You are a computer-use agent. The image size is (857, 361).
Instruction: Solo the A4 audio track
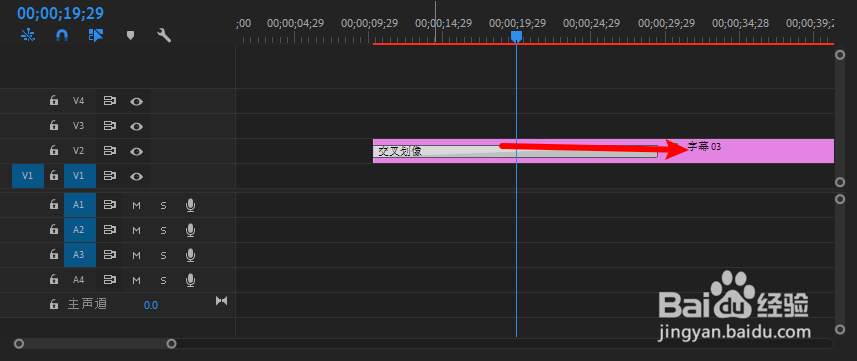163,280
